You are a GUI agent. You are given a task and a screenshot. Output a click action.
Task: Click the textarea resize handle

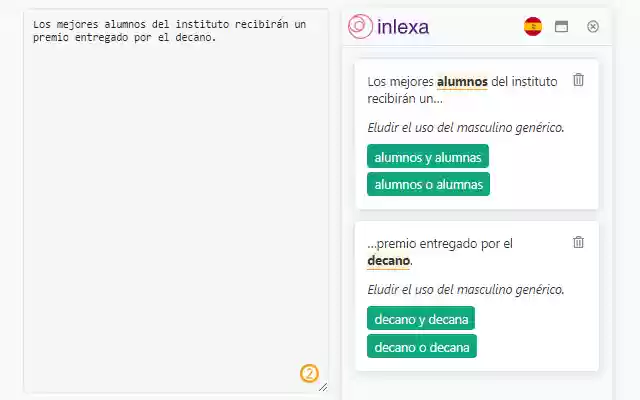323,387
